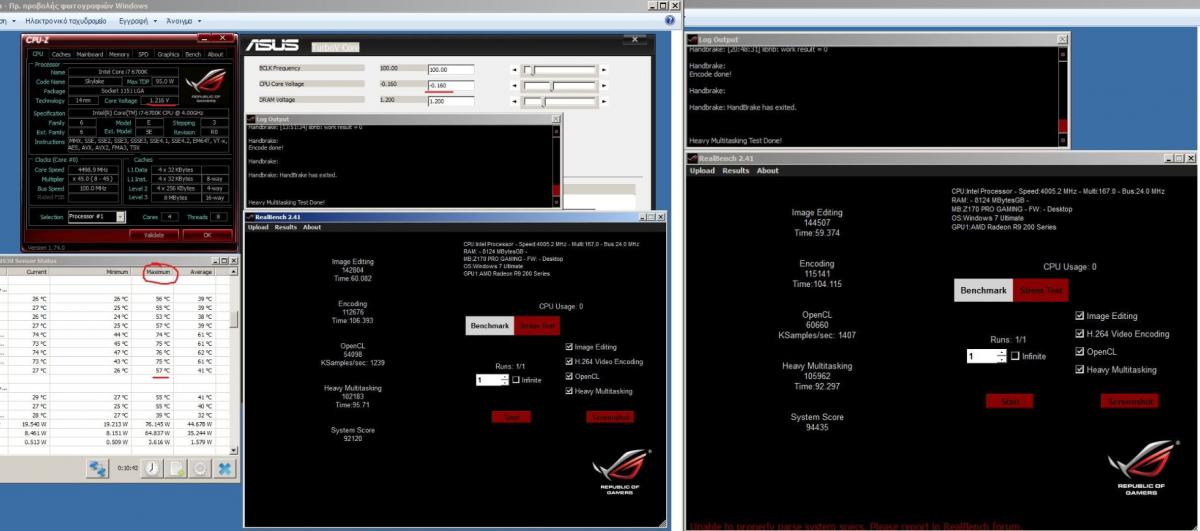Click the clock icon in Sensor Status toolbar

tap(150, 468)
